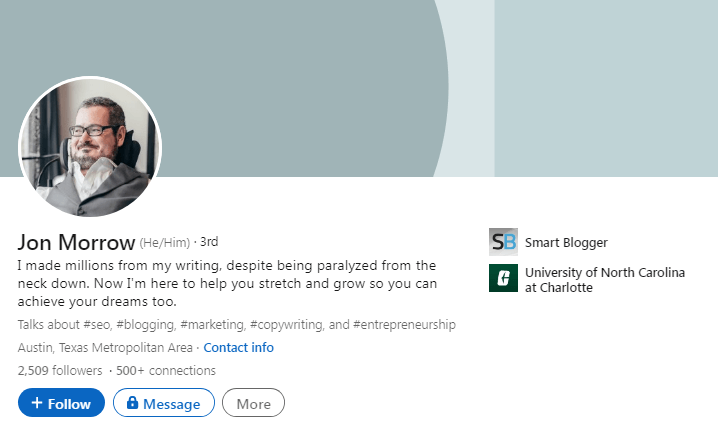Open the Smart Blogger logo icon
Viewport: 718px width, 432px height.
coord(503,242)
